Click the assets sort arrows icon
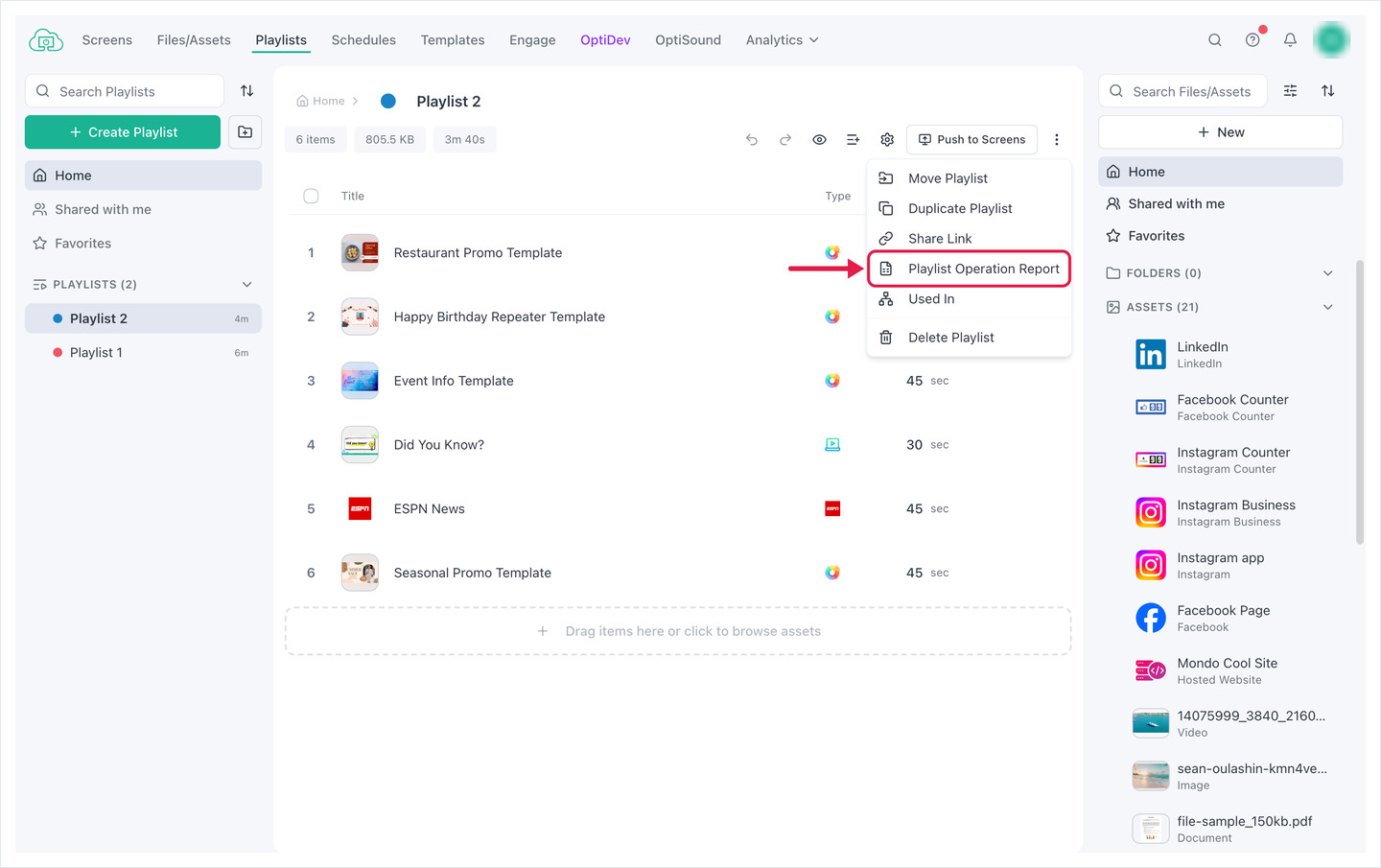The image size is (1381, 868). [x=1328, y=91]
